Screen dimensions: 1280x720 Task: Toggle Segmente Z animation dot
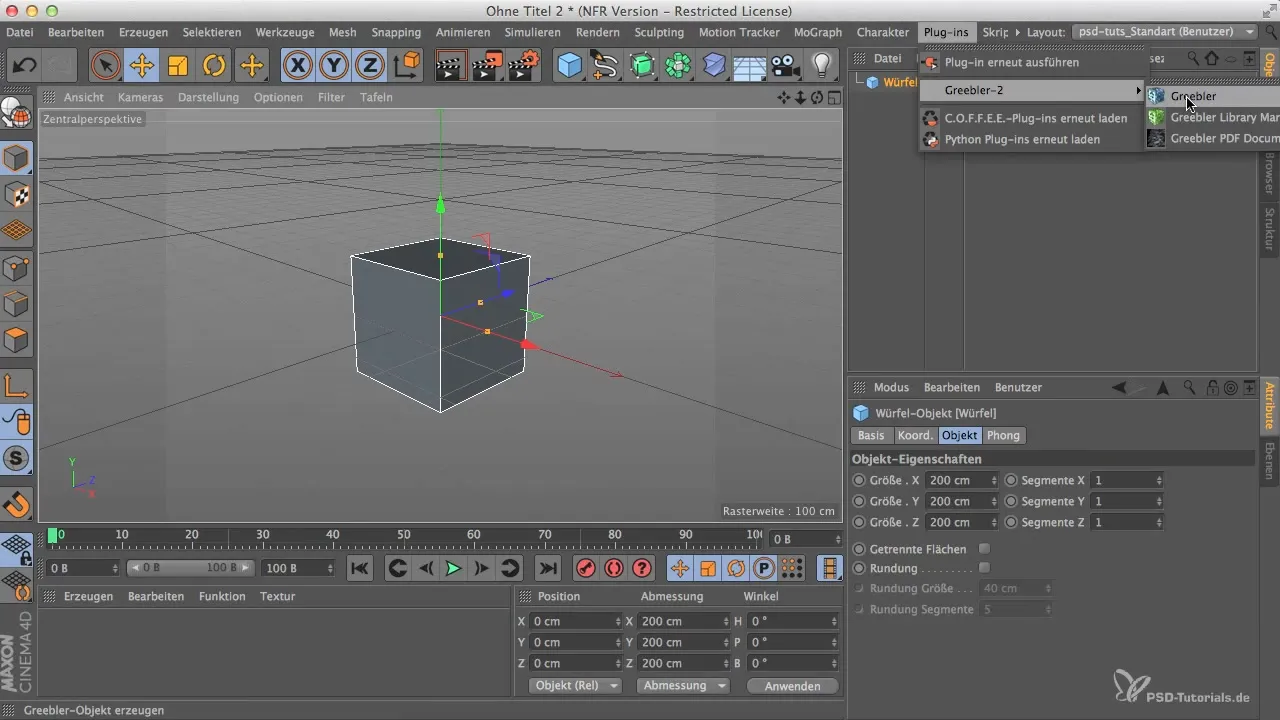(x=1011, y=522)
